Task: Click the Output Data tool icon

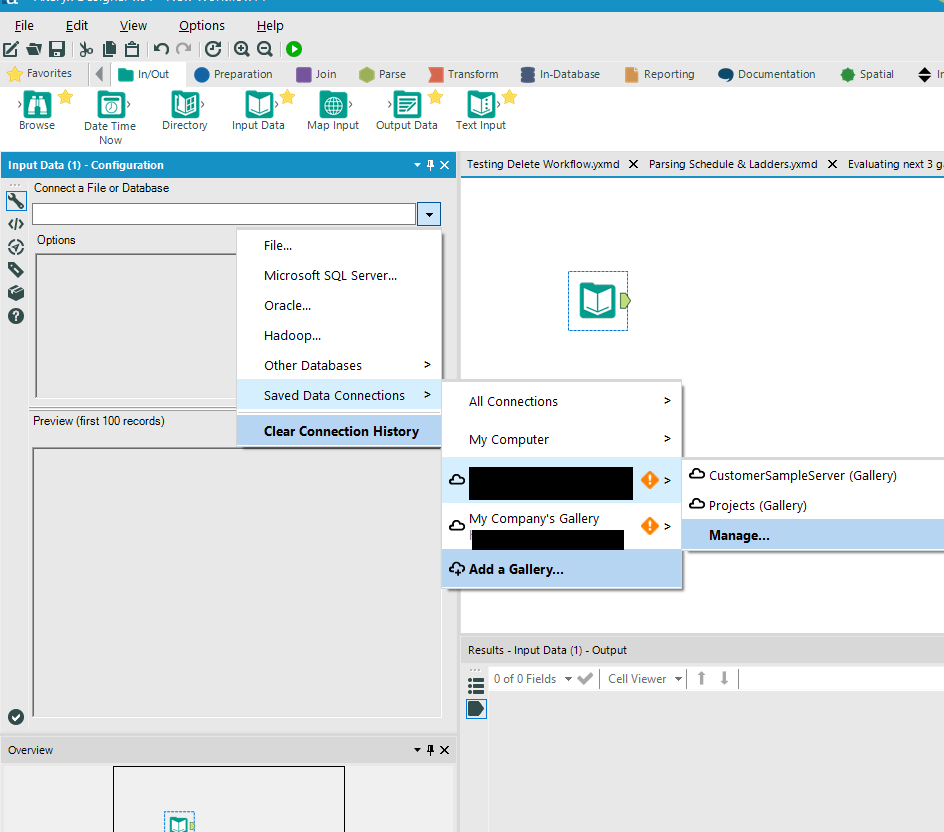Action: coord(407,105)
